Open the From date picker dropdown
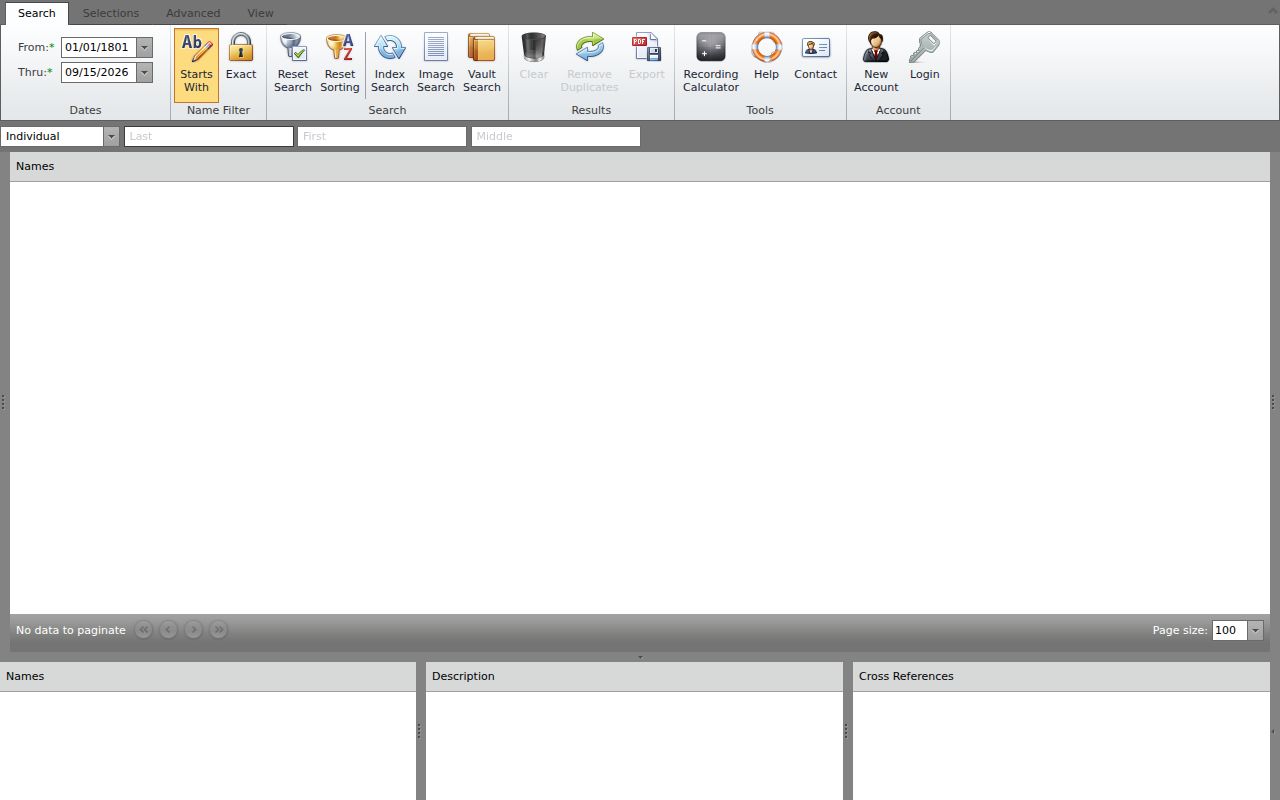The width and height of the screenshot is (1280, 800). [x=145, y=47]
